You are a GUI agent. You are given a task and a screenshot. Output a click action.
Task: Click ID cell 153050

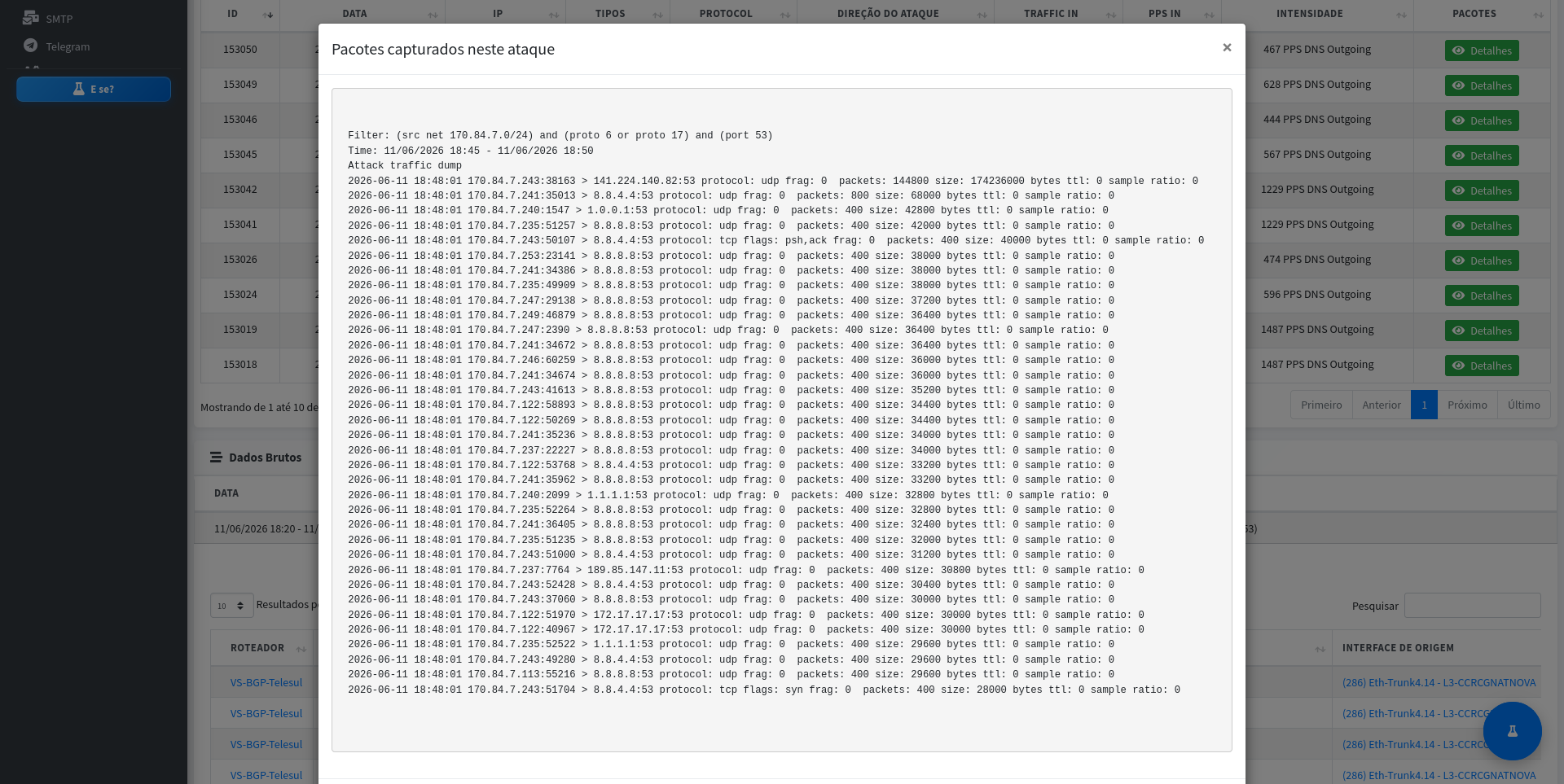pos(239,50)
